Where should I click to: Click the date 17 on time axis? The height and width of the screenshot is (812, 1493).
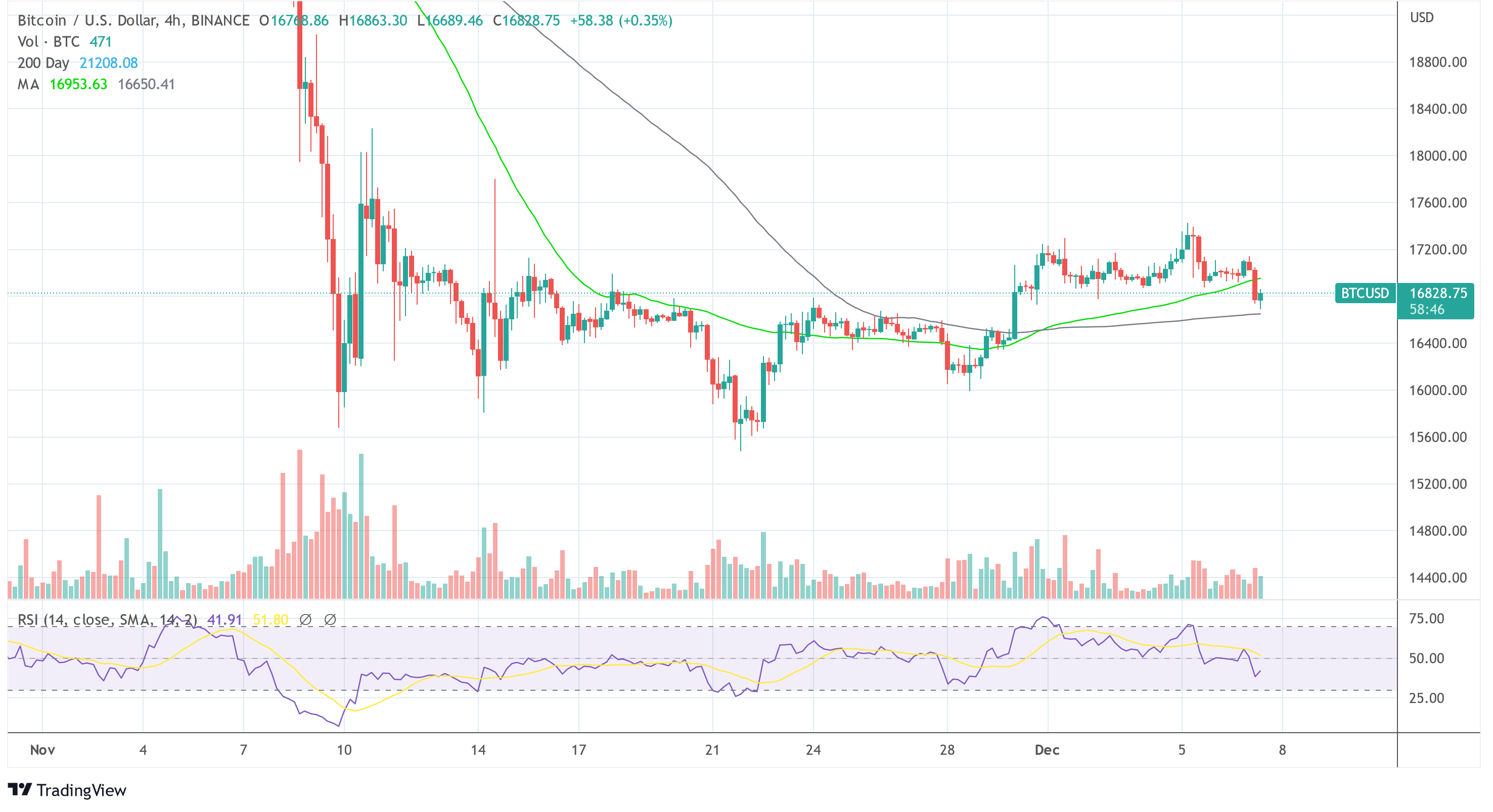(578, 751)
